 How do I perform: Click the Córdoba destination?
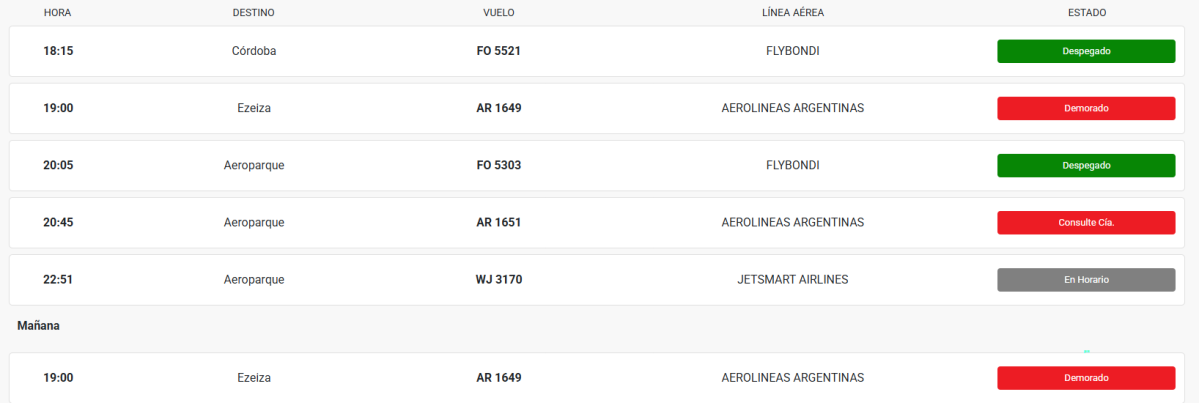click(x=254, y=51)
